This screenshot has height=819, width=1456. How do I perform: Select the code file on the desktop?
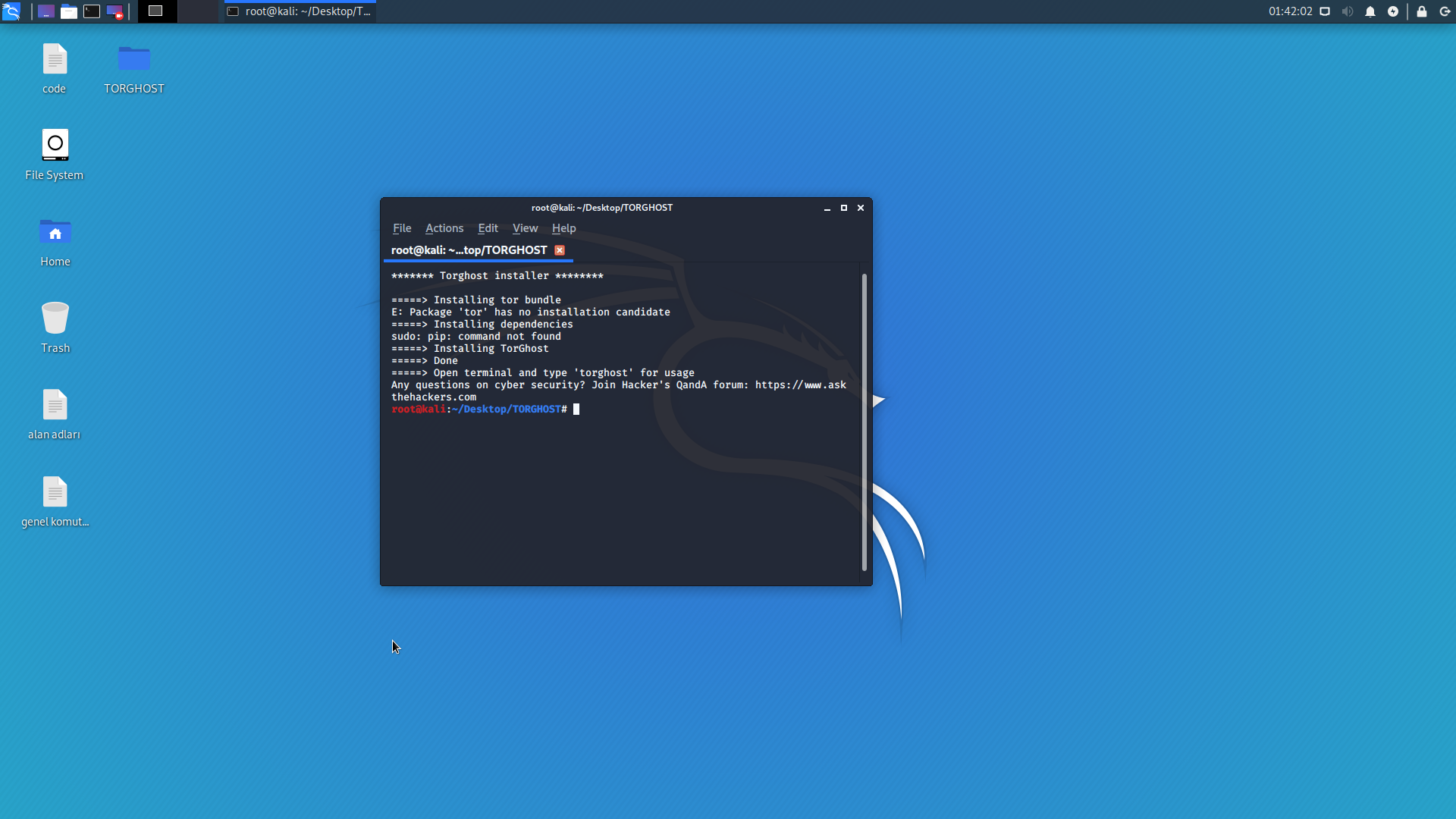click(55, 69)
